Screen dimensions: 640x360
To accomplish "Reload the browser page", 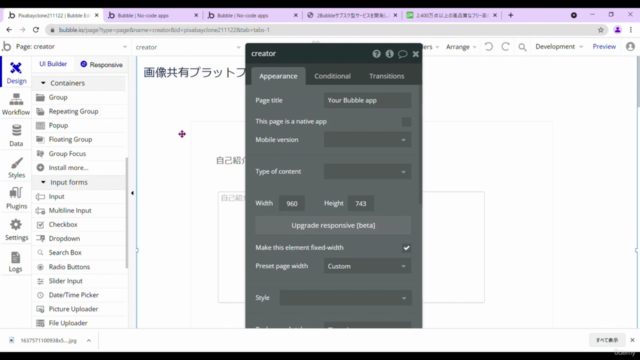I will pyautogui.click(x=36, y=30).
